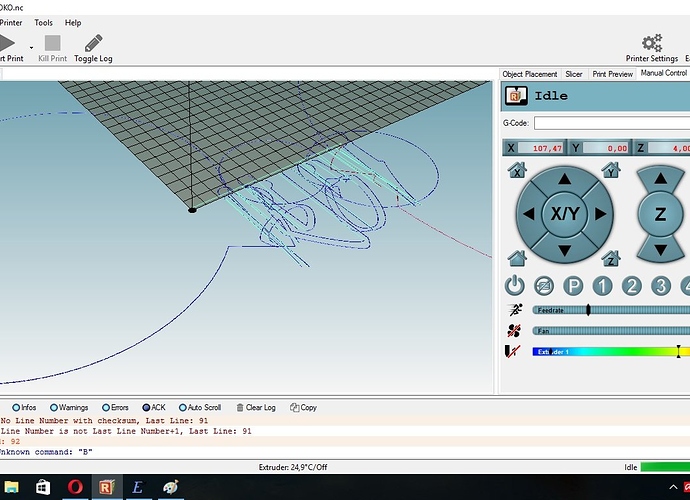
Task: Click log line 'Unknown command: "B"'
Action: (x=46, y=452)
